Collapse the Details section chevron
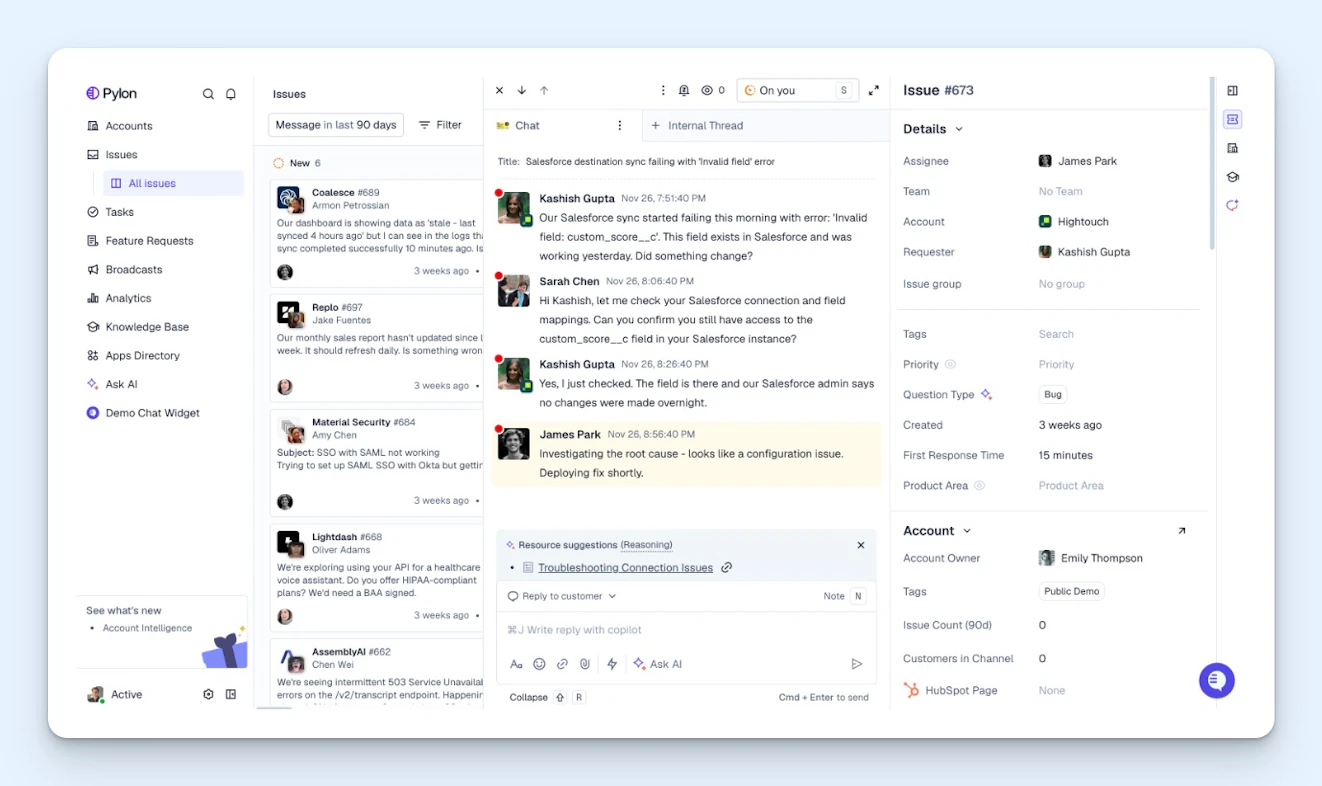This screenshot has height=786, width=1322. [959, 129]
